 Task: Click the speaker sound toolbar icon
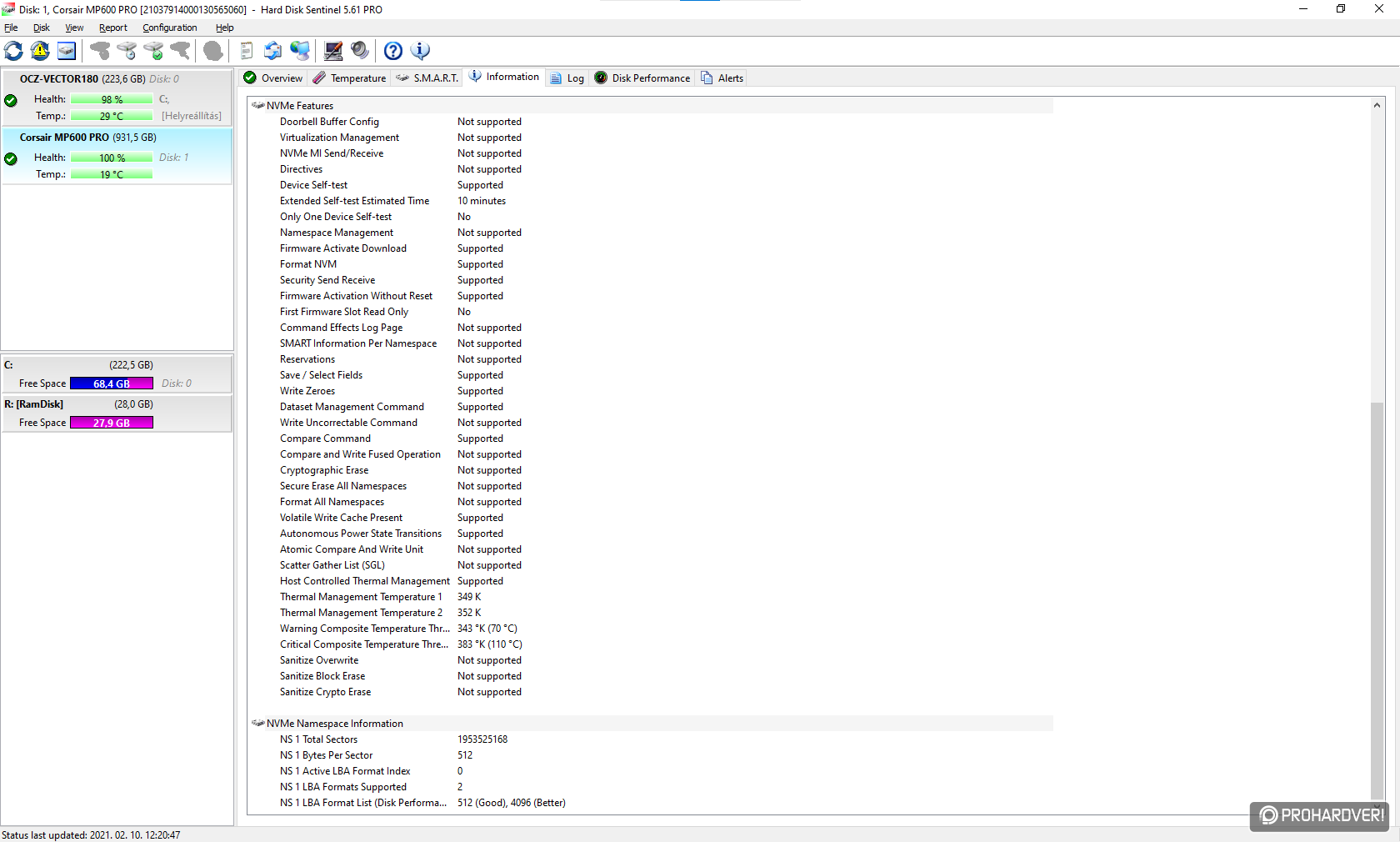point(360,51)
